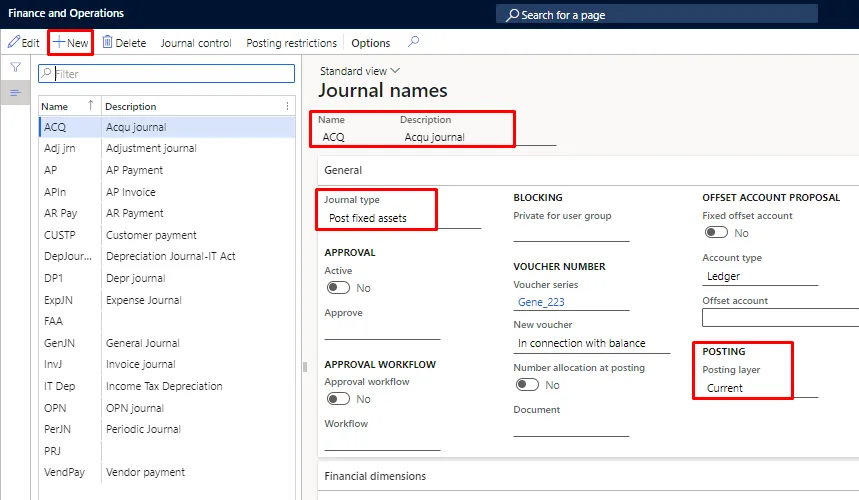Screen dimensions: 859x500
Task: Select the OPN row
Action: pos(167,408)
